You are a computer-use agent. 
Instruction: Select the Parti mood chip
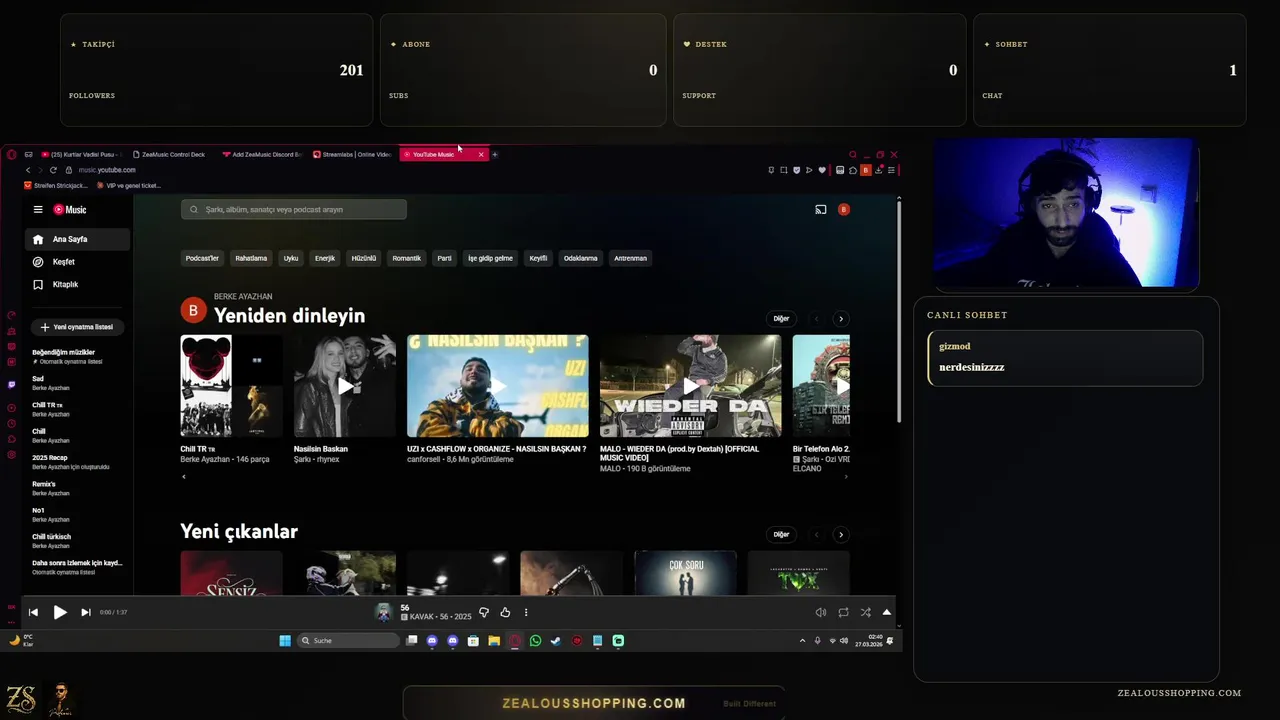coord(445,258)
